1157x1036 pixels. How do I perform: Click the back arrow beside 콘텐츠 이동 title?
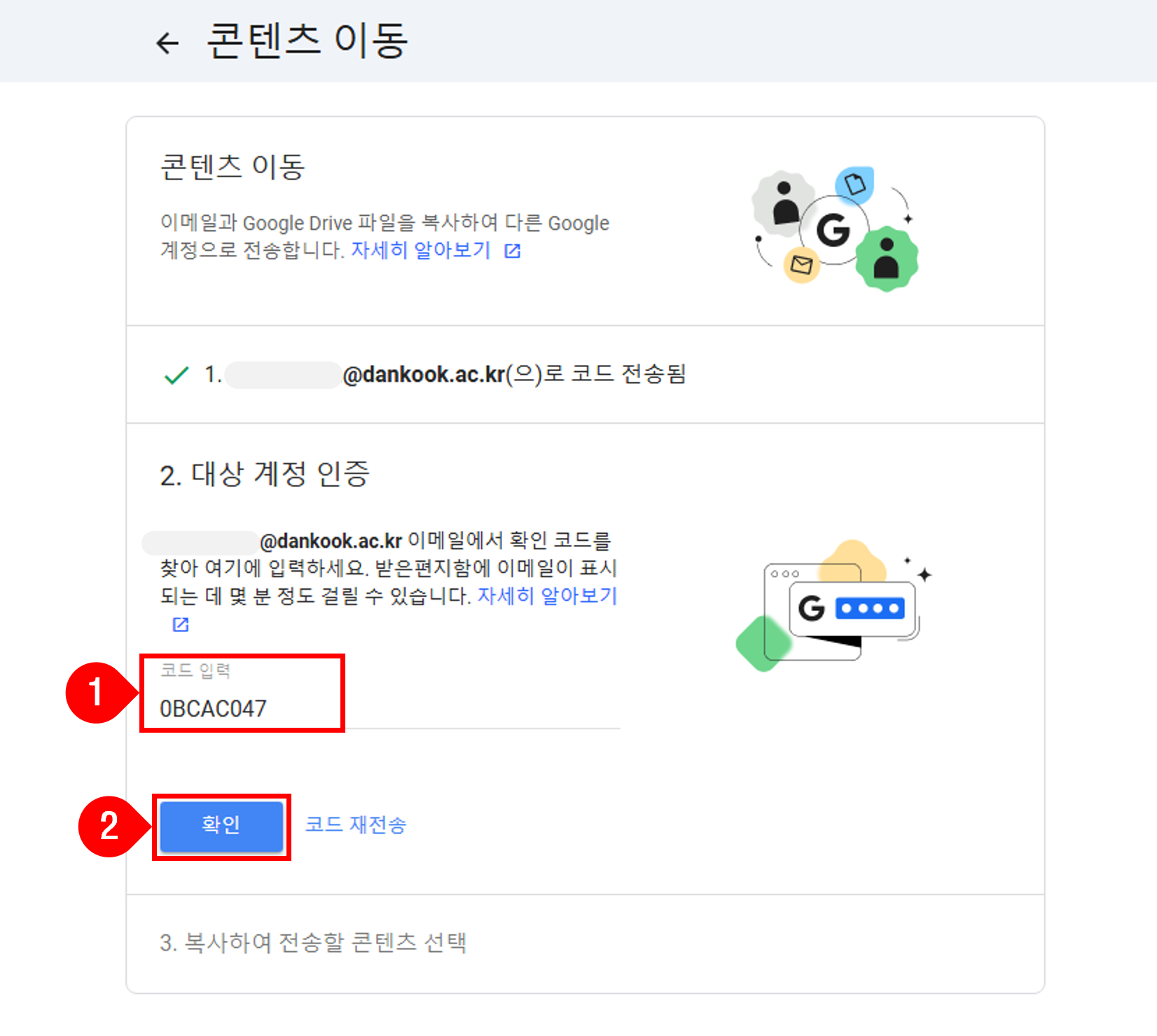click(x=167, y=43)
